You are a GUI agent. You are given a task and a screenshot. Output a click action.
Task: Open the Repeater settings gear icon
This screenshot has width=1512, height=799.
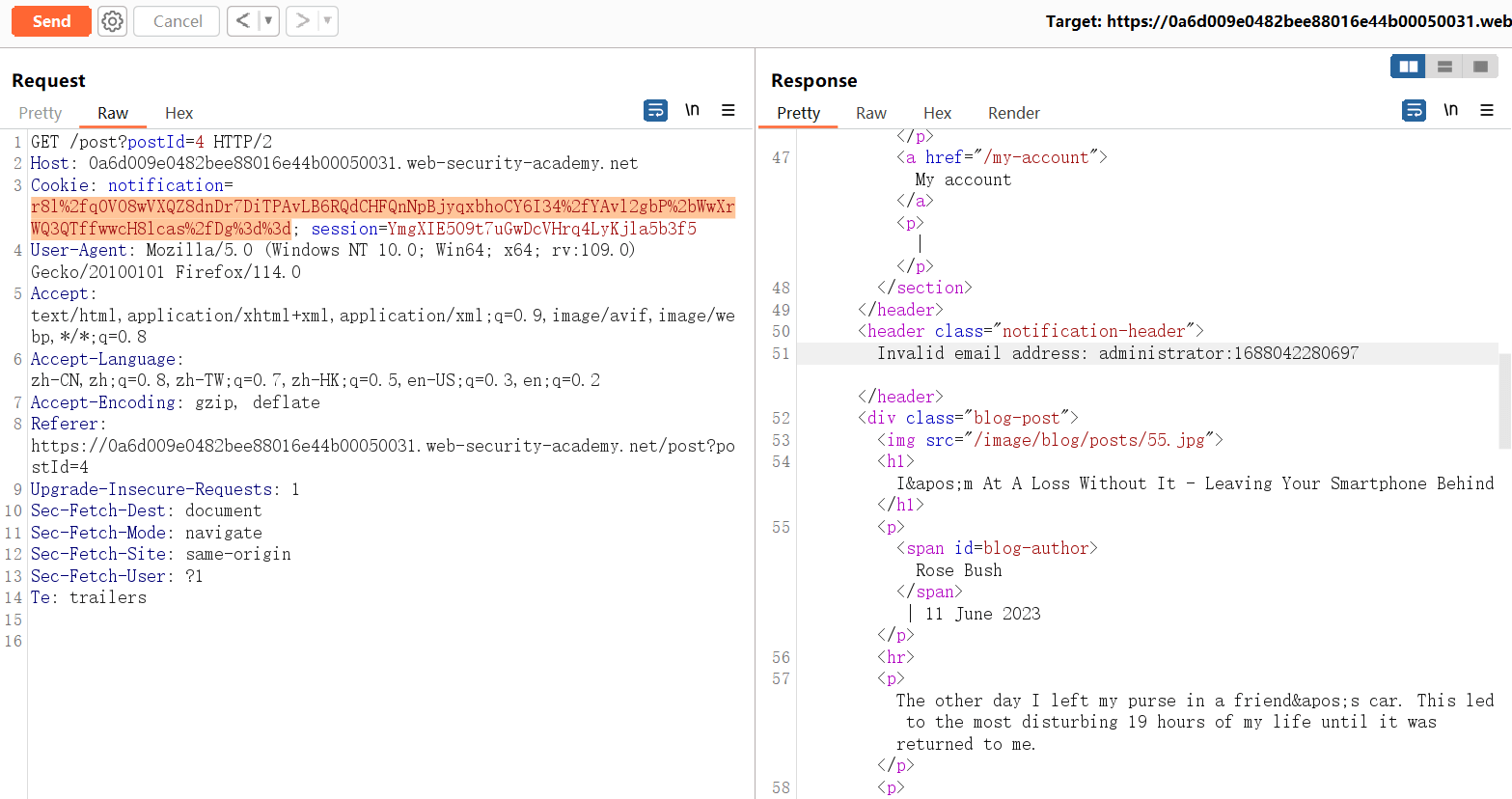pos(113,21)
